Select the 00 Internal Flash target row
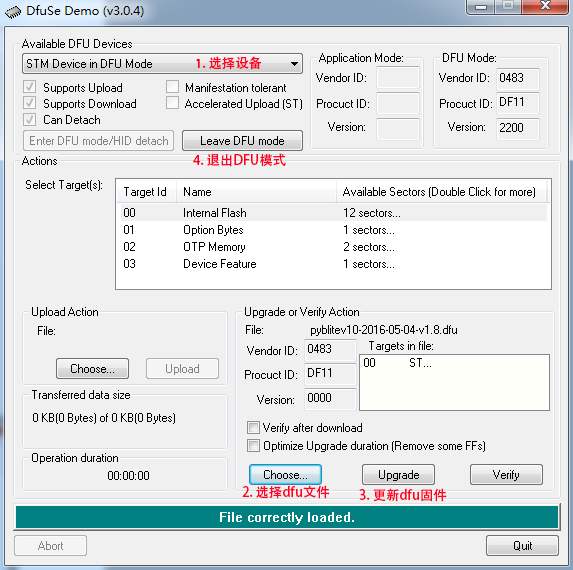The width and height of the screenshot is (573, 570). 333,213
